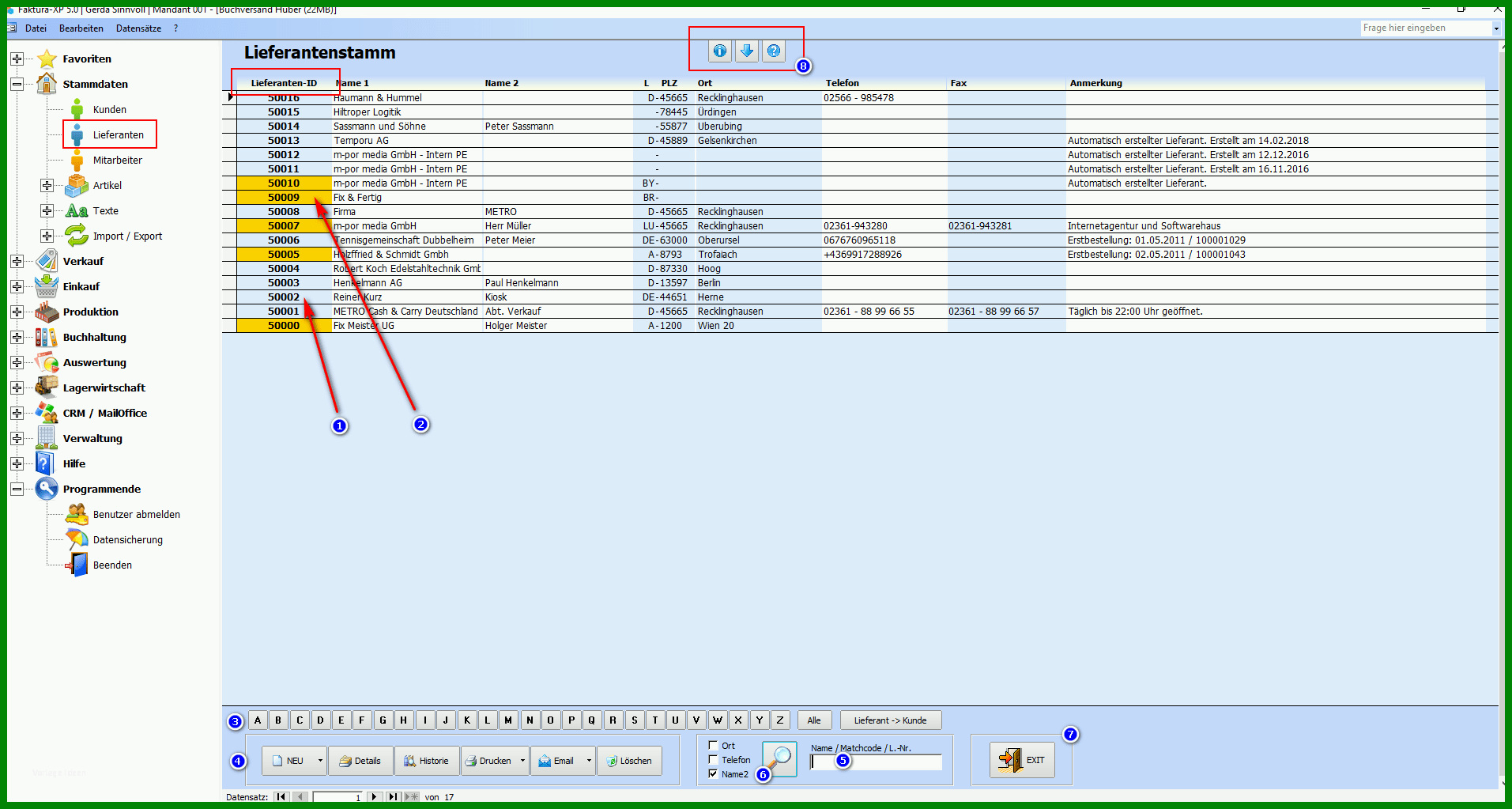Jump to first record navigation arrow

tap(281, 796)
